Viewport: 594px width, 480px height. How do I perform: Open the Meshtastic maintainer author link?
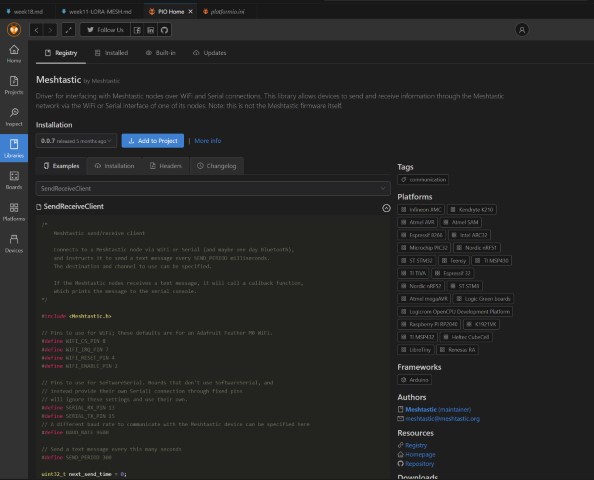point(438,410)
